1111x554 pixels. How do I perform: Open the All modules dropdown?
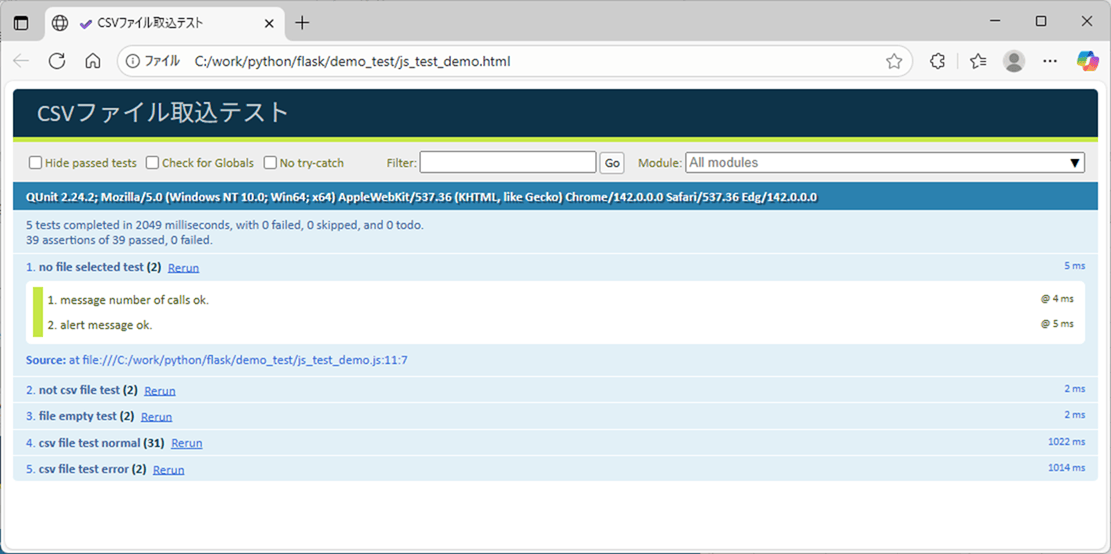click(x=885, y=163)
